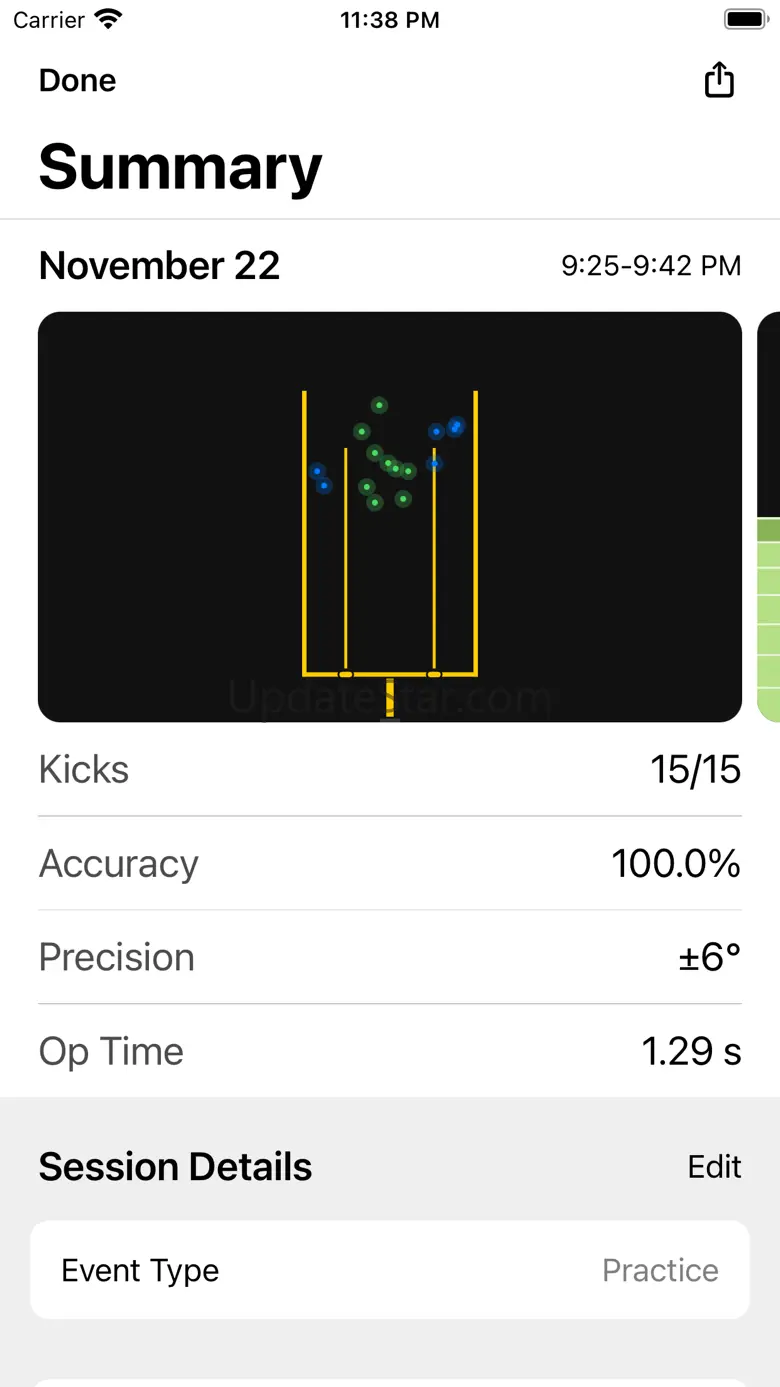Tap the November 22 date heading
The width and height of the screenshot is (780, 1387).
(159, 265)
